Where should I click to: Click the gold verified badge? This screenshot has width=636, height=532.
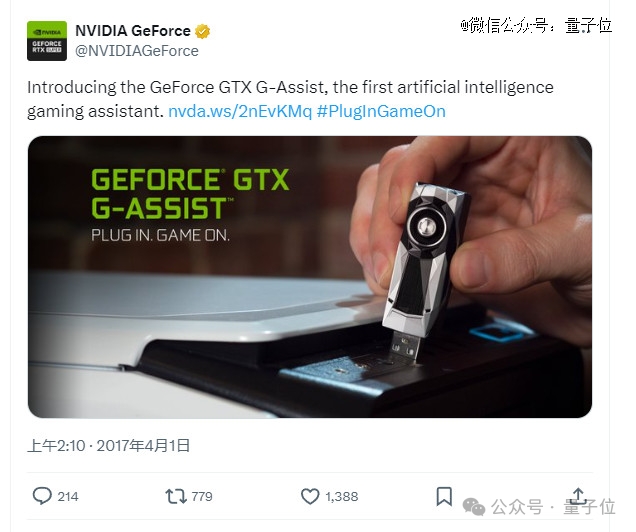(202, 31)
